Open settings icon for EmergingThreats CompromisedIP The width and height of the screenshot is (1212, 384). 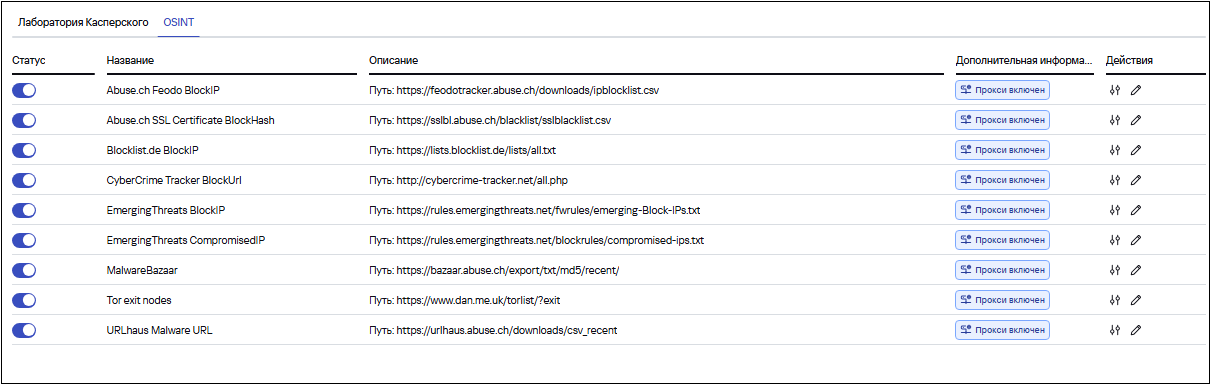1116,240
